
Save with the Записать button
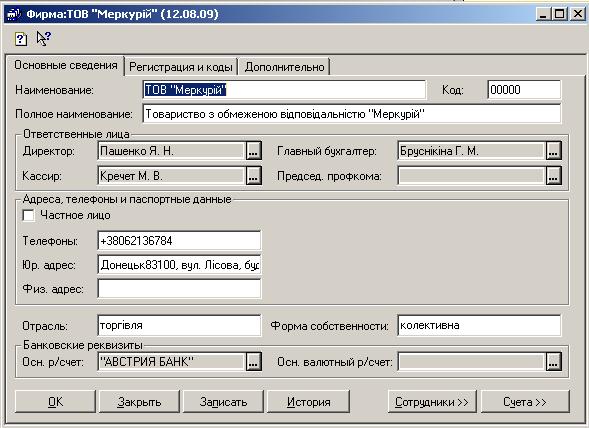click(223, 402)
